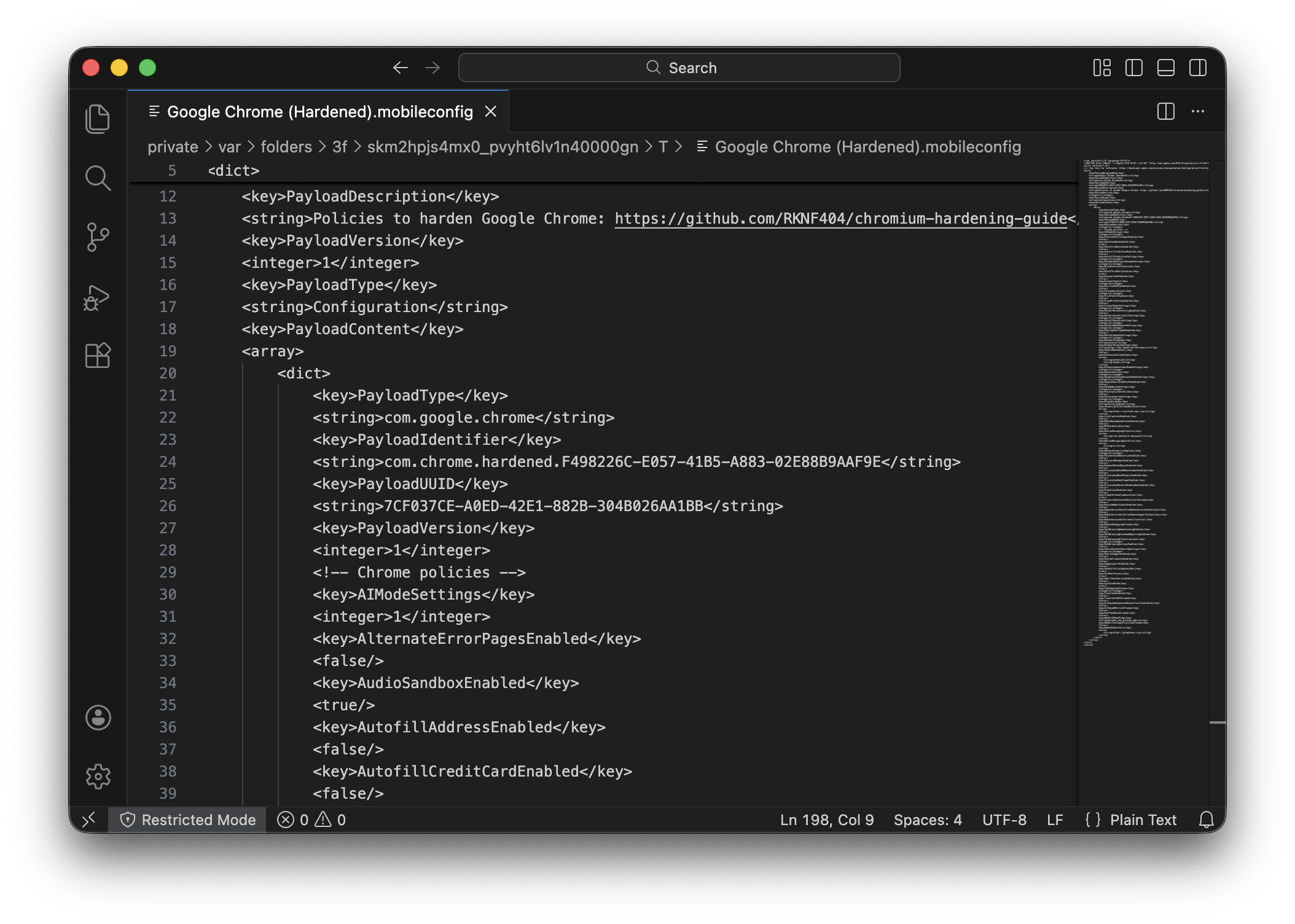The width and height of the screenshot is (1295, 924).
Task: Click the T breadcrumb segment
Action: (663, 147)
